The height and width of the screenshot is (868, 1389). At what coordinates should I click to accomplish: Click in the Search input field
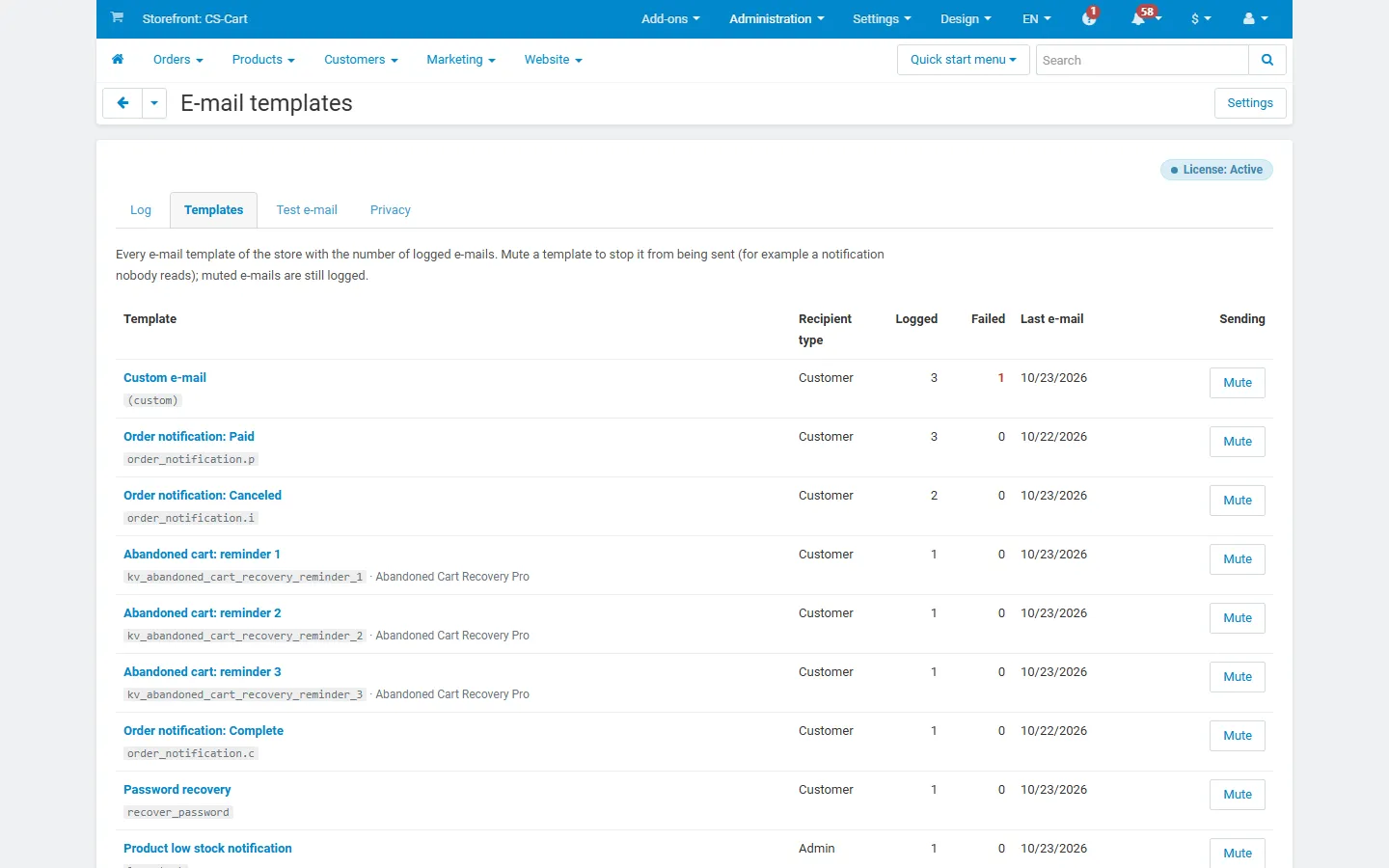coord(1142,60)
